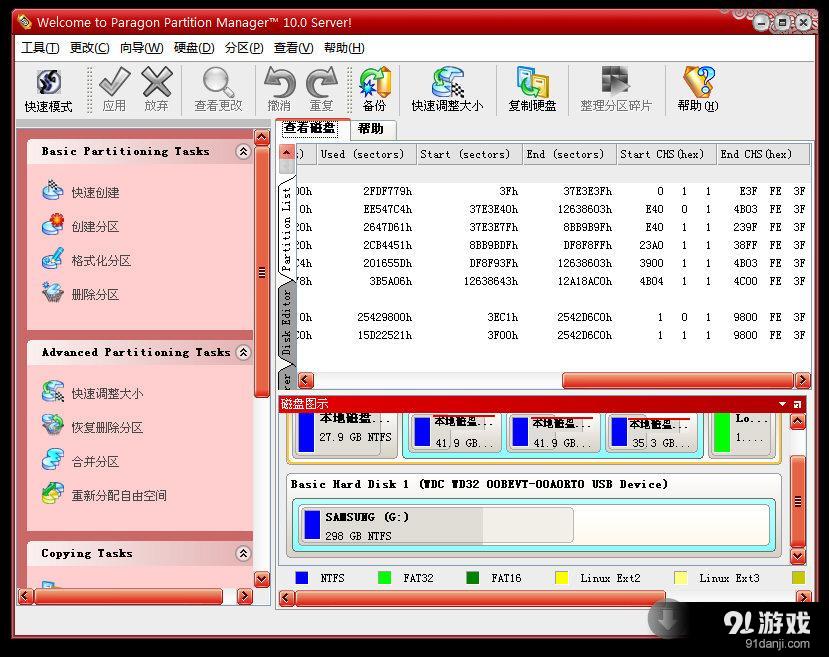Click disk map scroll up arrow

coord(798,421)
